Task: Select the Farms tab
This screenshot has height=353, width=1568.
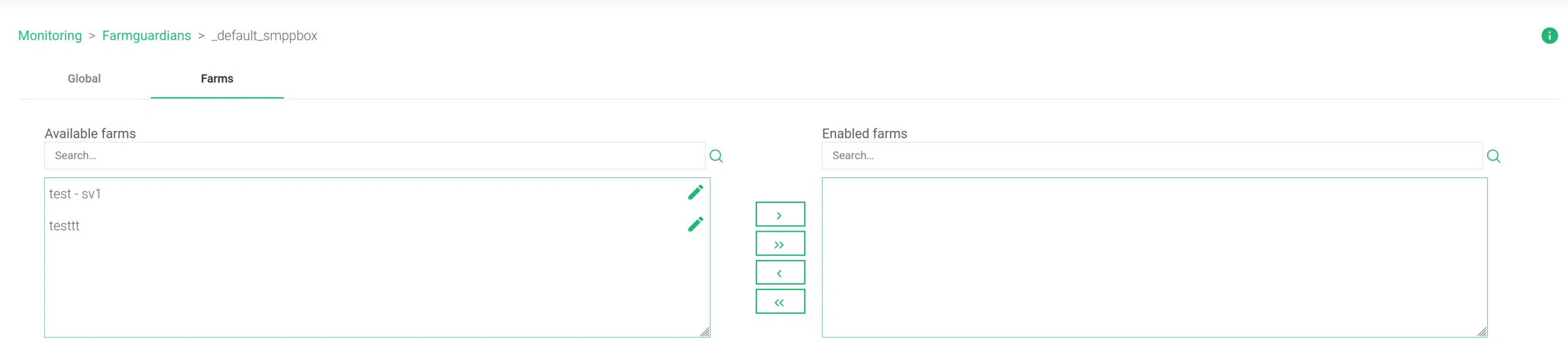Action: [x=217, y=79]
